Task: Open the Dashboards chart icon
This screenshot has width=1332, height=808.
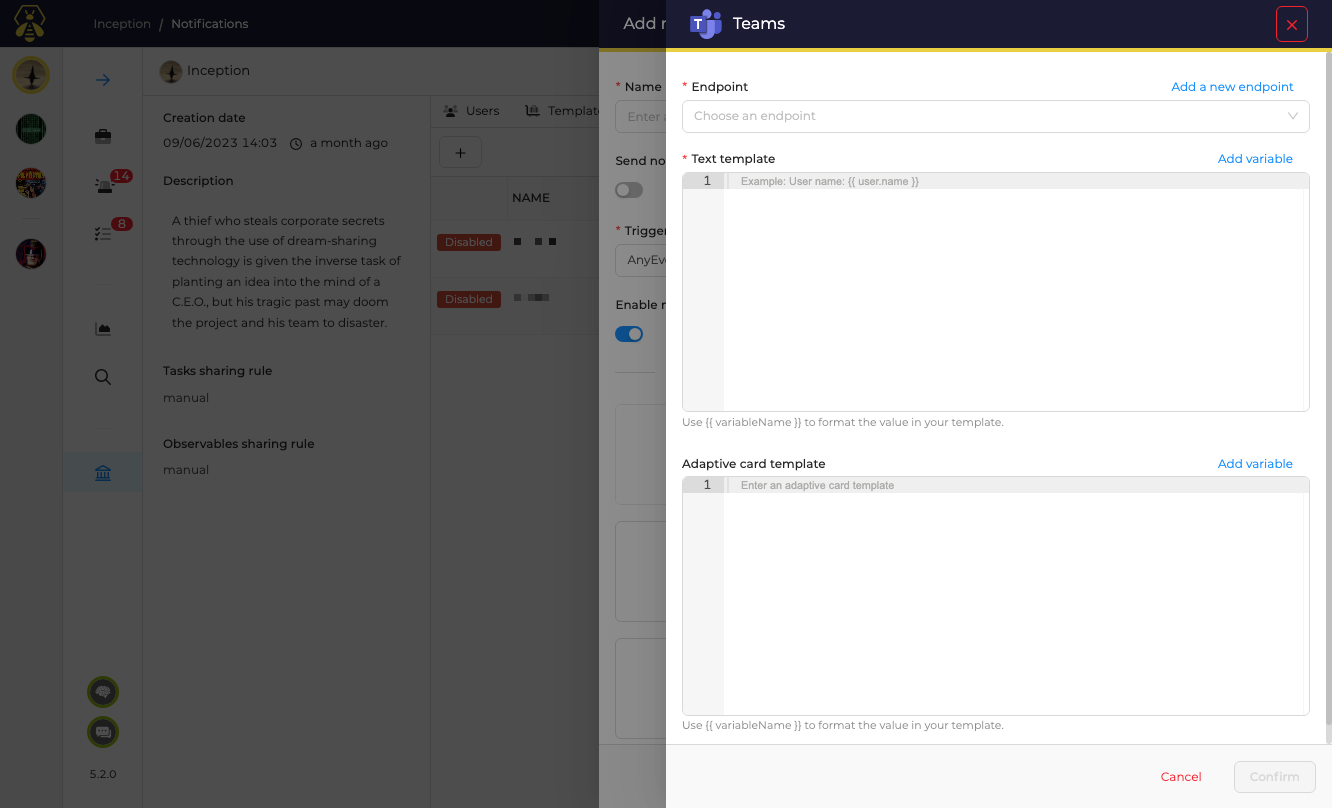Action: click(103, 328)
